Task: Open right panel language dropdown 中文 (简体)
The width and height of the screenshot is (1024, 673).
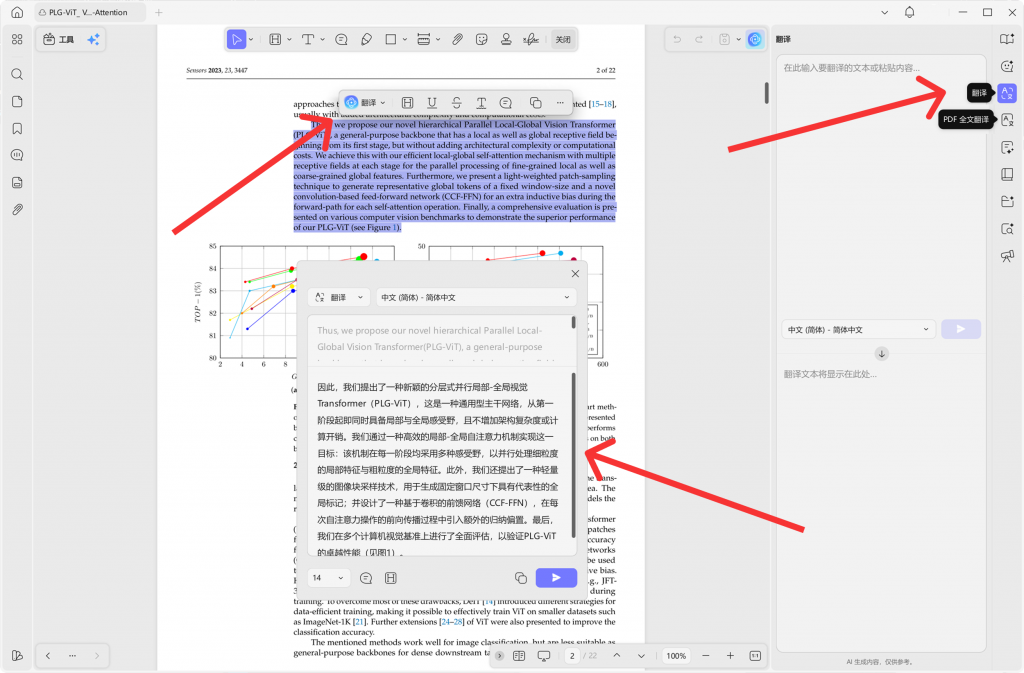Action: (858, 330)
